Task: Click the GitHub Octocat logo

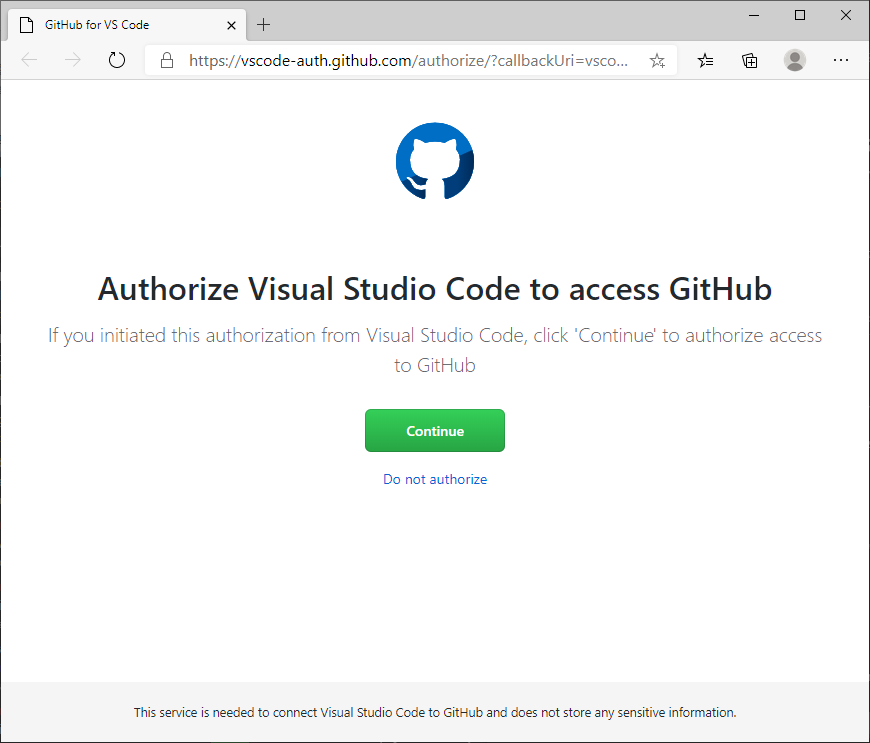Action: 435,160
